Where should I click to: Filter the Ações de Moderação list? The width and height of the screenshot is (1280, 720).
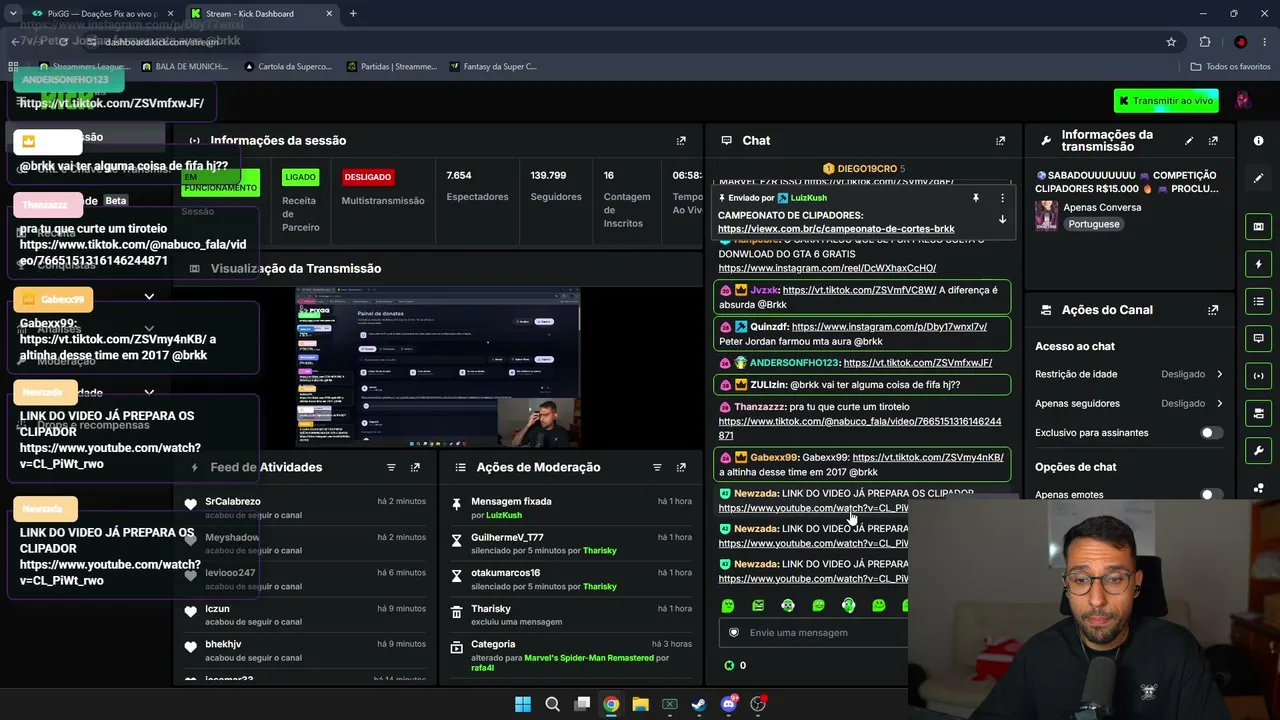[x=657, y=467]
